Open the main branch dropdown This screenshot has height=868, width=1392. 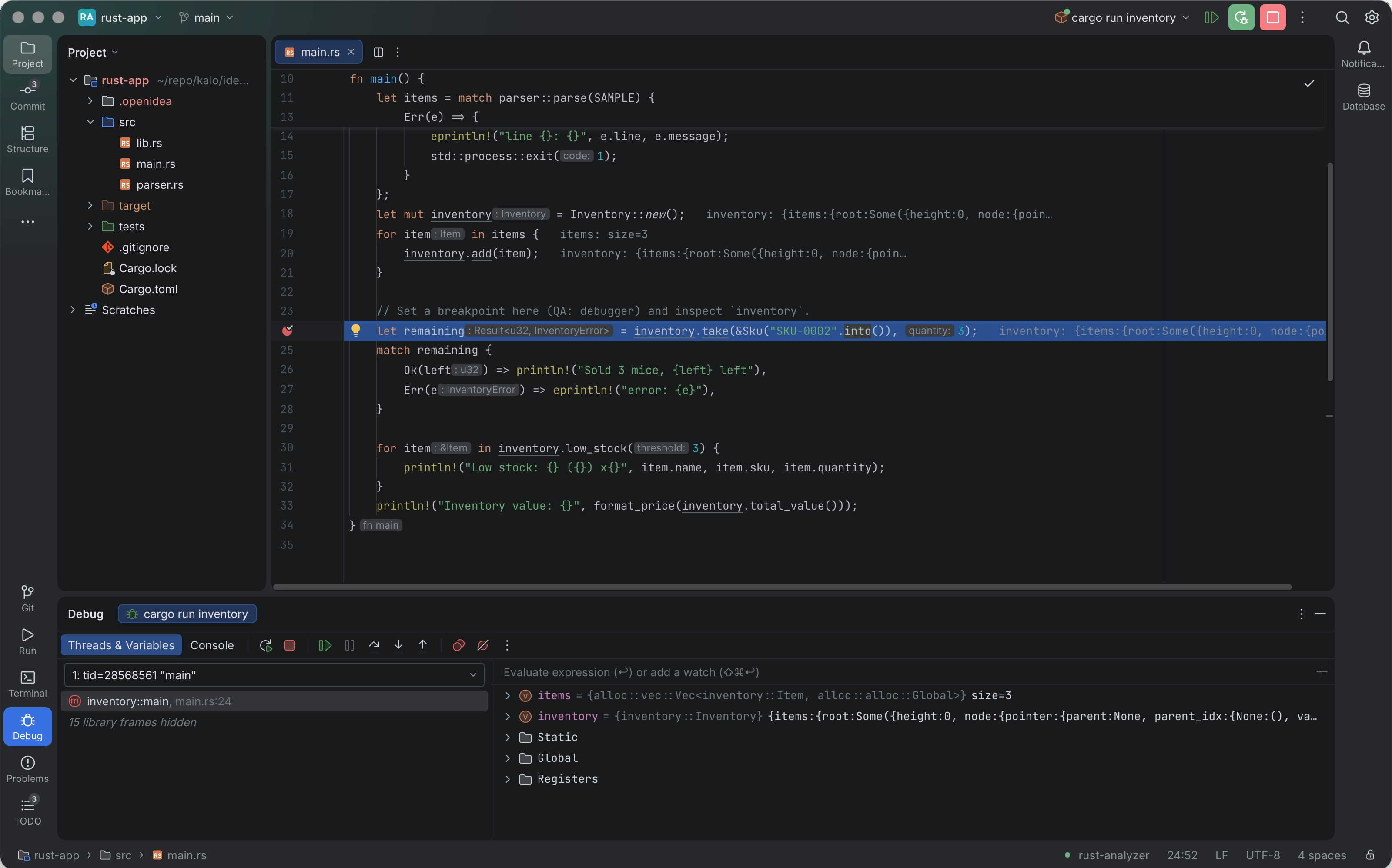click(x=206, y=17)
